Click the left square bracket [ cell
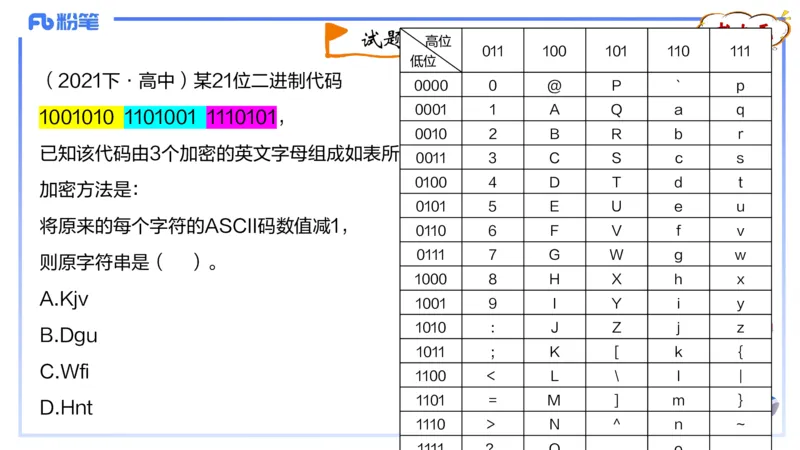The width and height of the screenshot is (800, 450). [616, 352]
